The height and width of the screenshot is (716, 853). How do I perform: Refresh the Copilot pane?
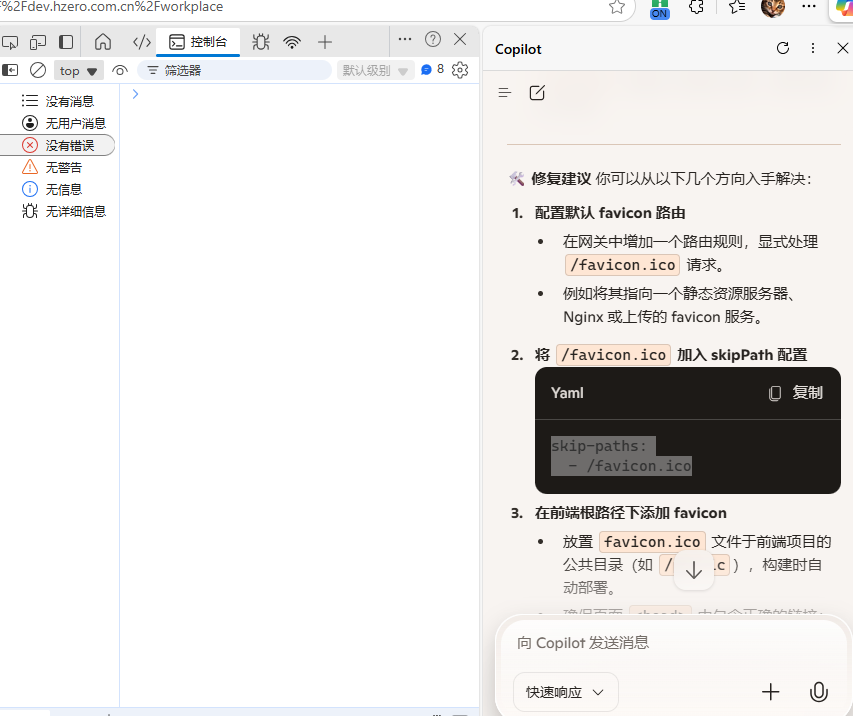[x=783, y=49]
